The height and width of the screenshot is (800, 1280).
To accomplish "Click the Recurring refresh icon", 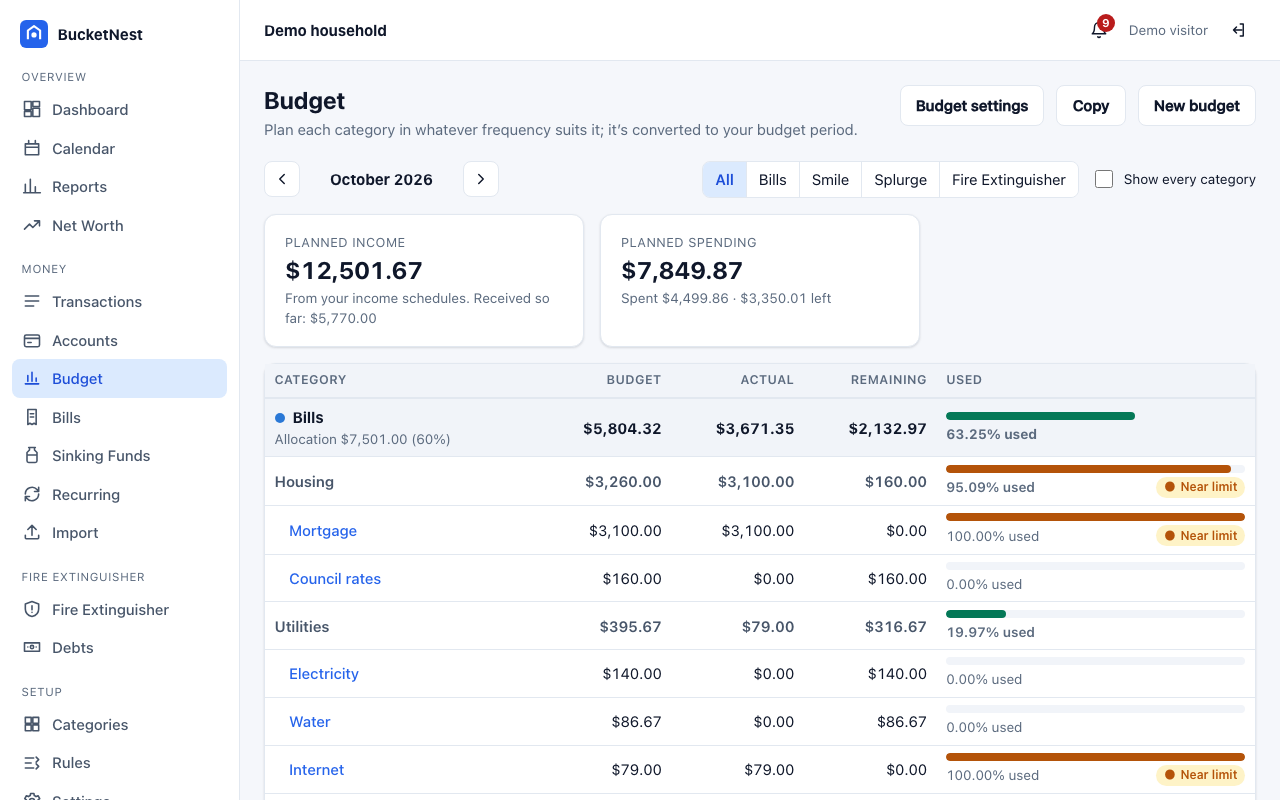I will tap(32, 494).
